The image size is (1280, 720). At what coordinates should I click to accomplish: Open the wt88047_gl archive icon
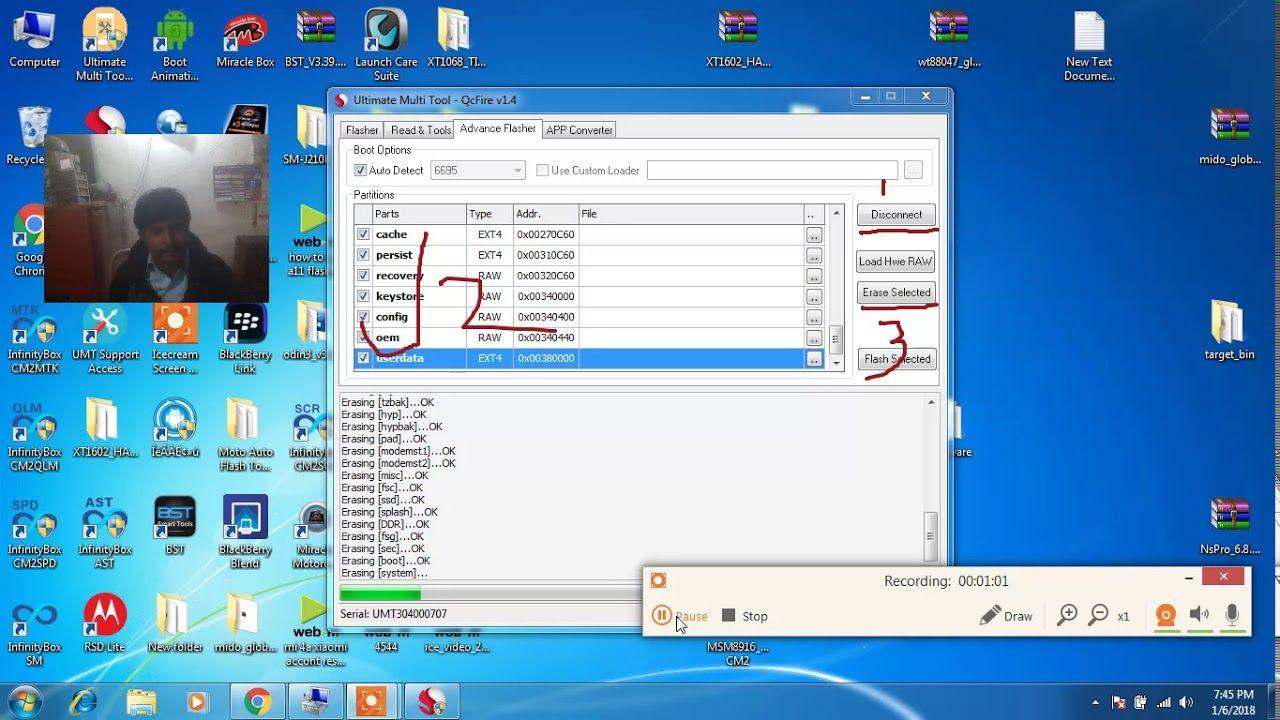(x=949, y=40)
